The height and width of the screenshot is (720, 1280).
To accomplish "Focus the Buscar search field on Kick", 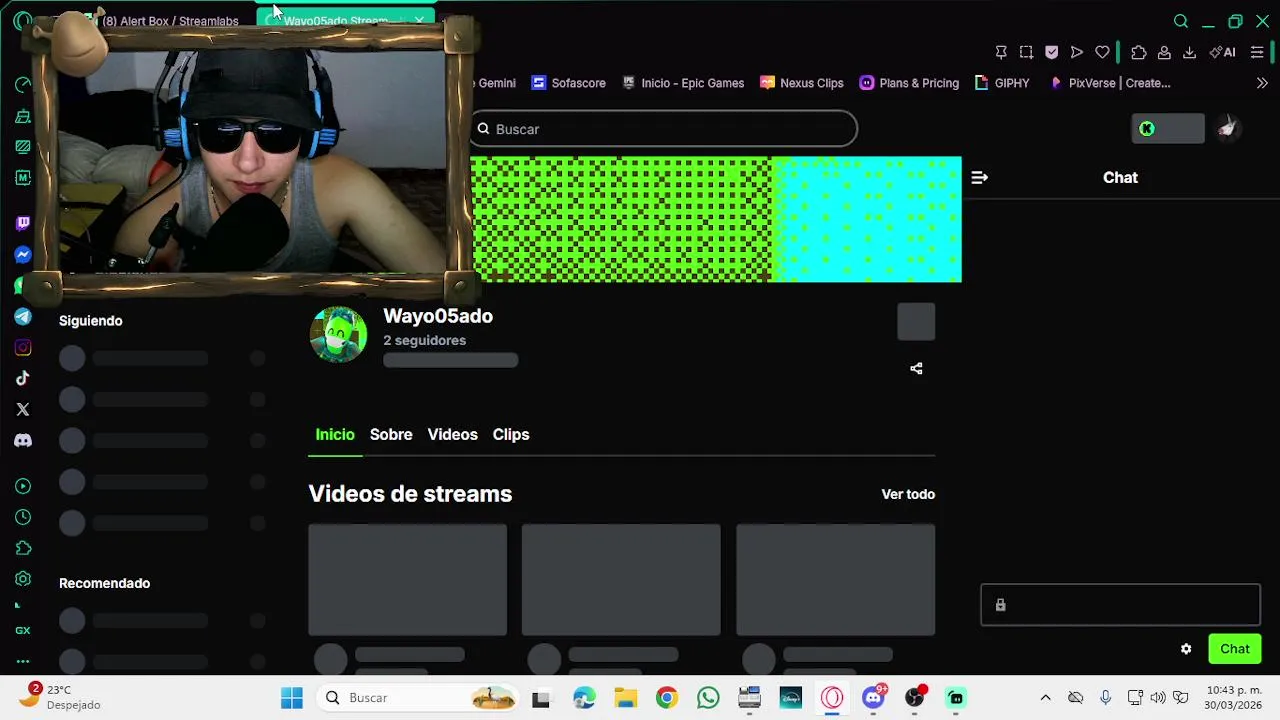I will point(664,129).
